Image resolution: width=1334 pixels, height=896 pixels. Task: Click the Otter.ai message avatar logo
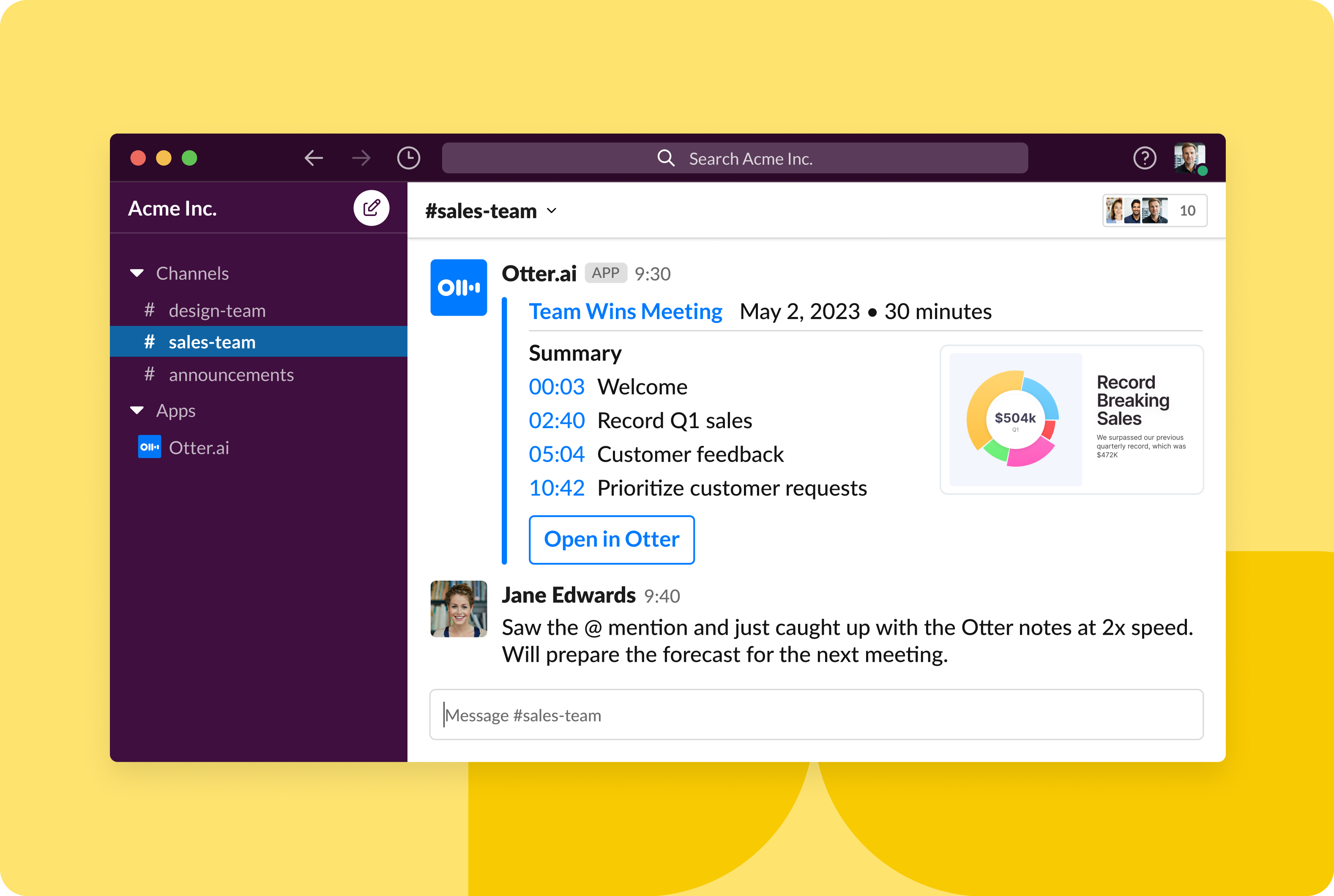pos(458,287)
